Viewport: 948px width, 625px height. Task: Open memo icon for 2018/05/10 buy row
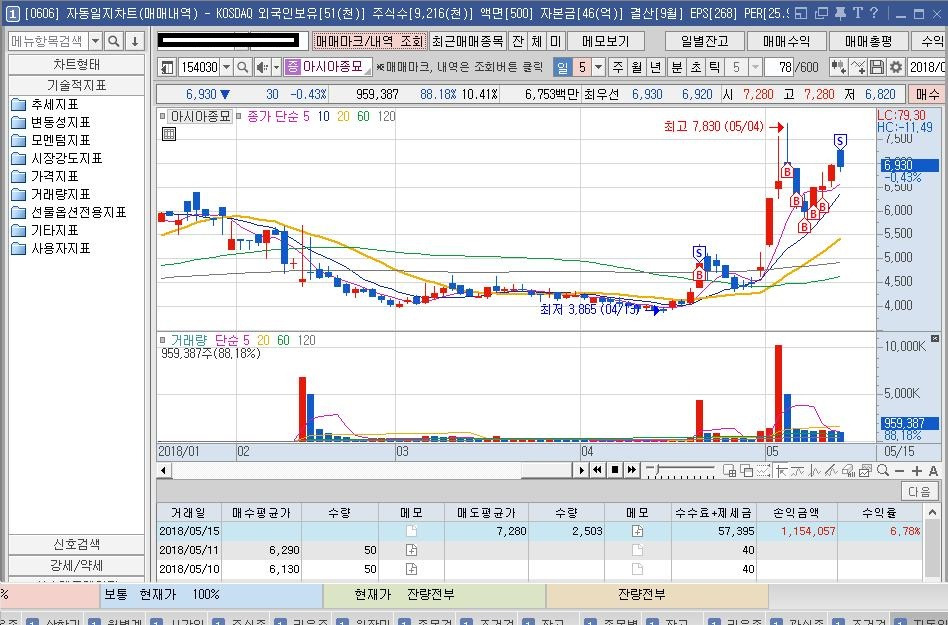tap(411, 569)
